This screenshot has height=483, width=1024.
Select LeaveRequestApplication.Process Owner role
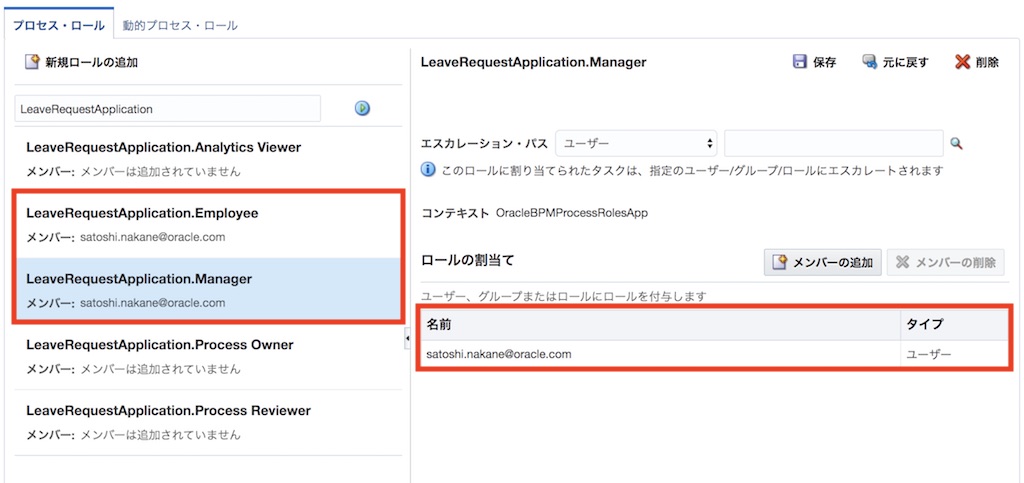tap(160, 345)
